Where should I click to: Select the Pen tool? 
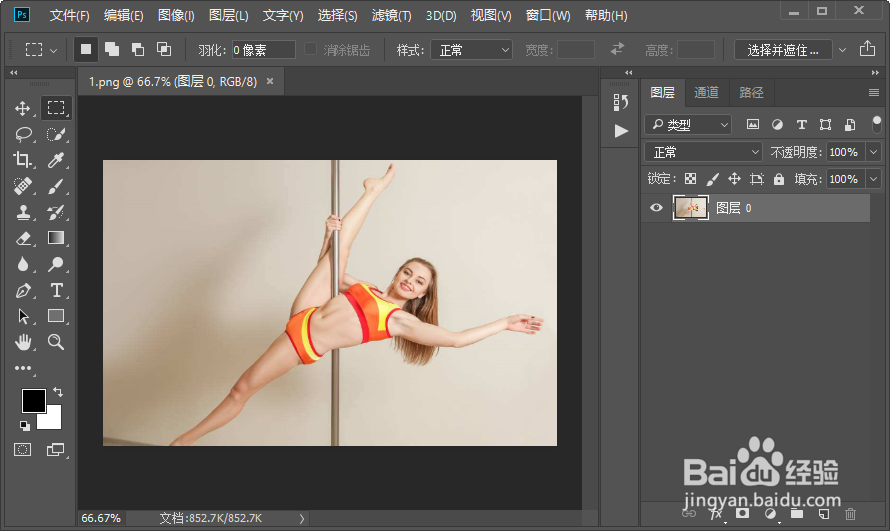(x=23, y=291)
